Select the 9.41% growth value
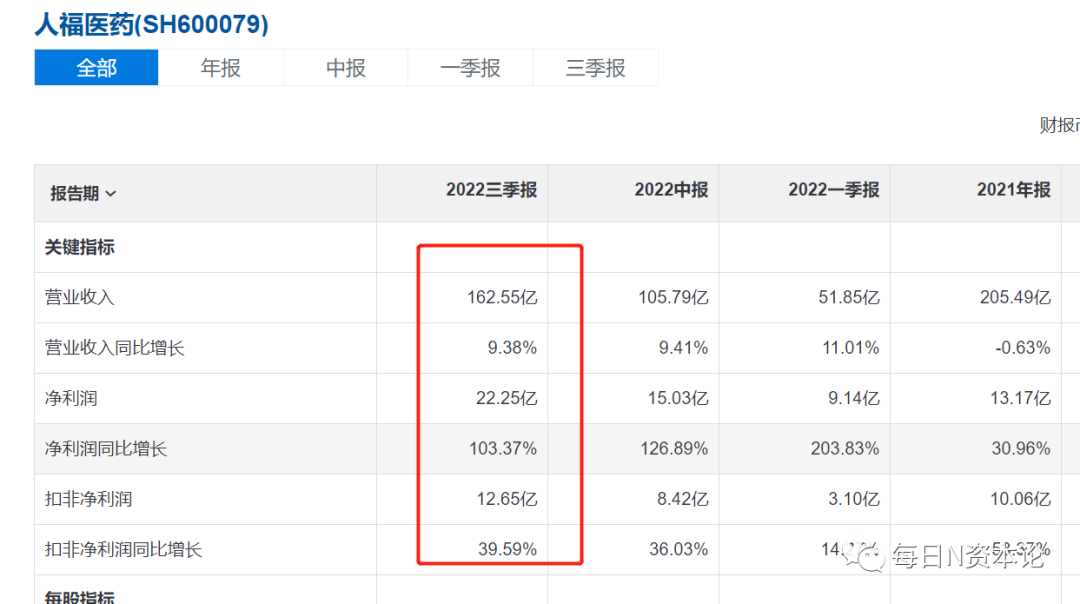The height and width of the screenshot is (604, 1080). coord(683,348)
